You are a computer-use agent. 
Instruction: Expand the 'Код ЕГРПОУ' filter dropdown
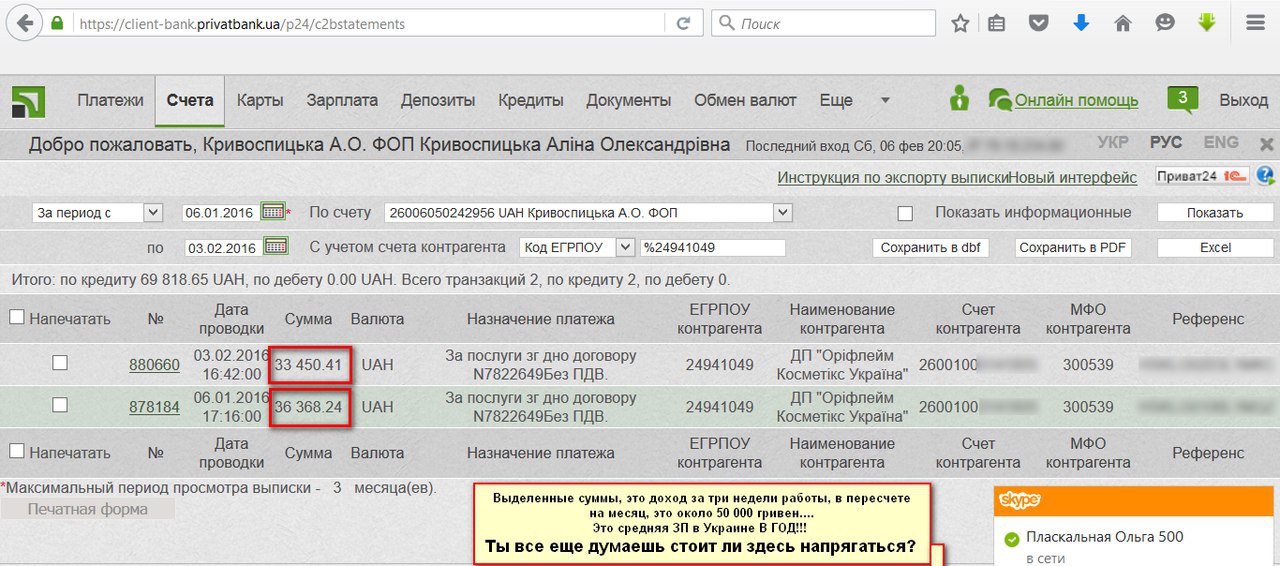coord(625,247)
